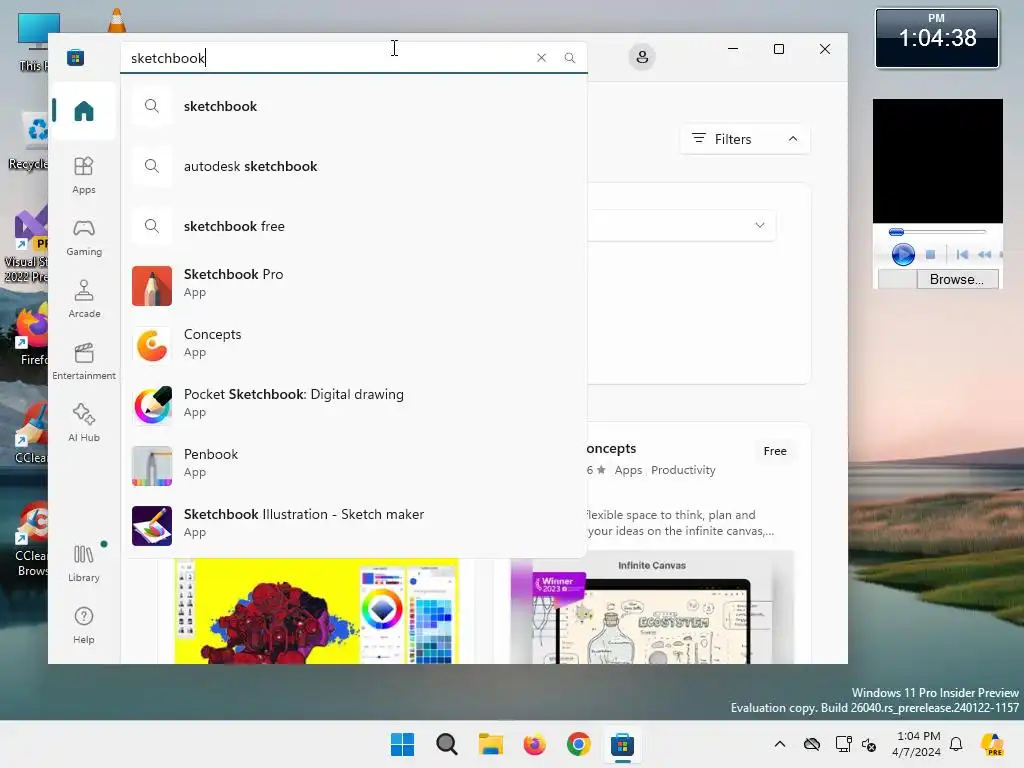Select the 'sketchbook' search suggestion

(x=353, y=106)
